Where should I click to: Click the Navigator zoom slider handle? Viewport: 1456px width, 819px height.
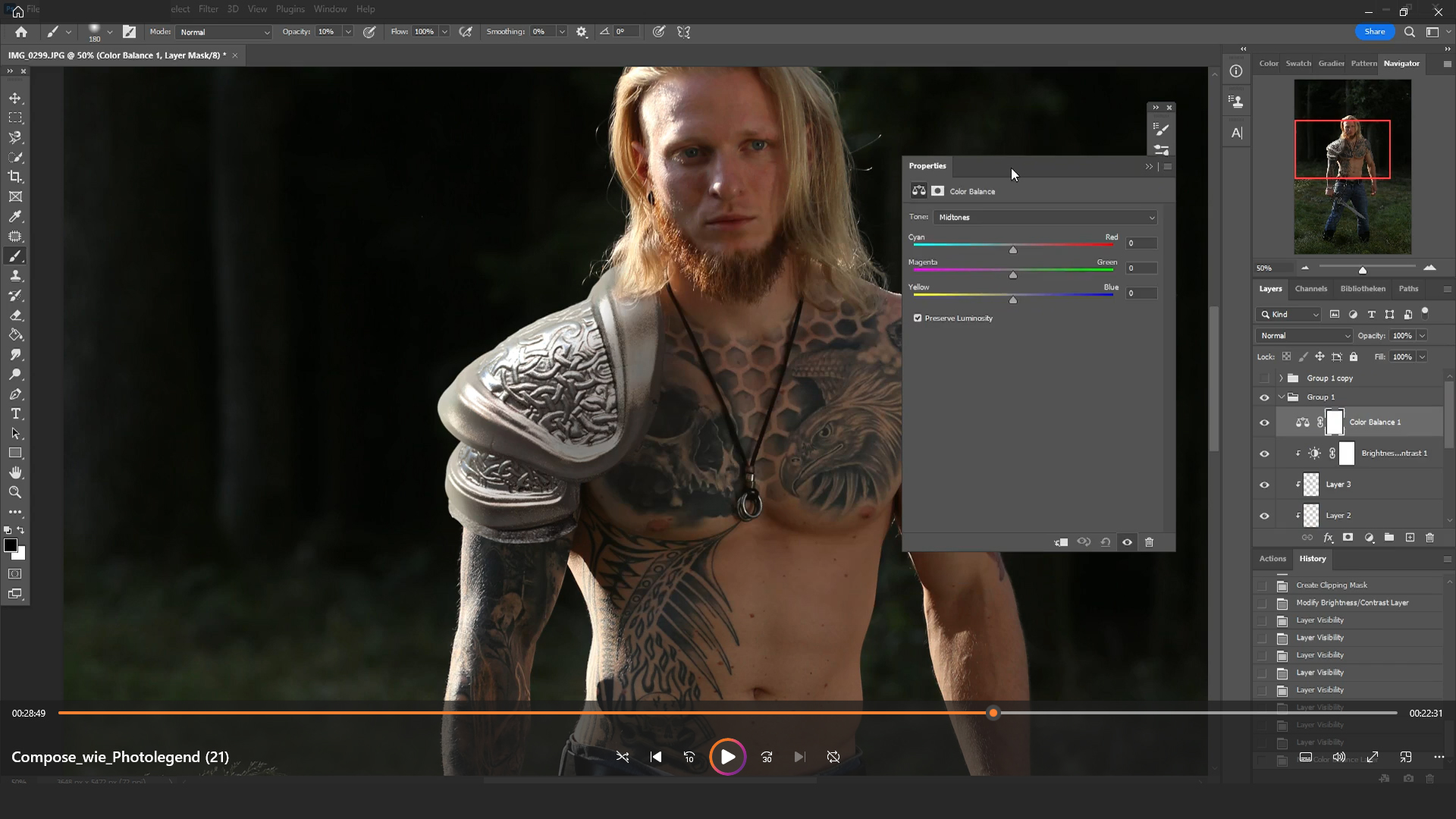click(1362, 270)
